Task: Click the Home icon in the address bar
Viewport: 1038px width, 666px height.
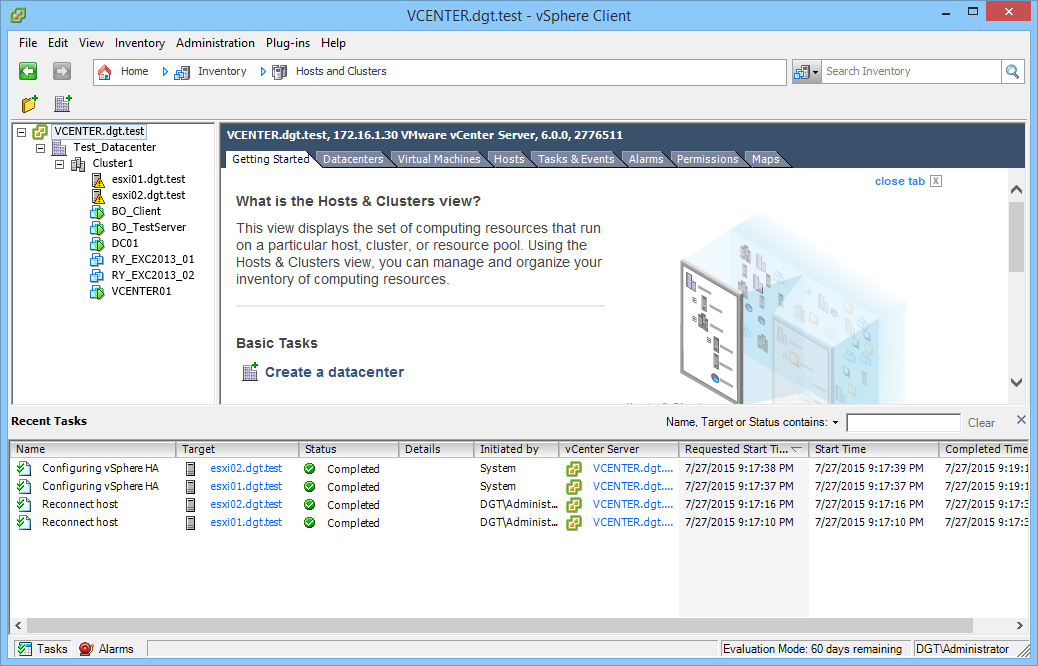Action: [105, 71]
